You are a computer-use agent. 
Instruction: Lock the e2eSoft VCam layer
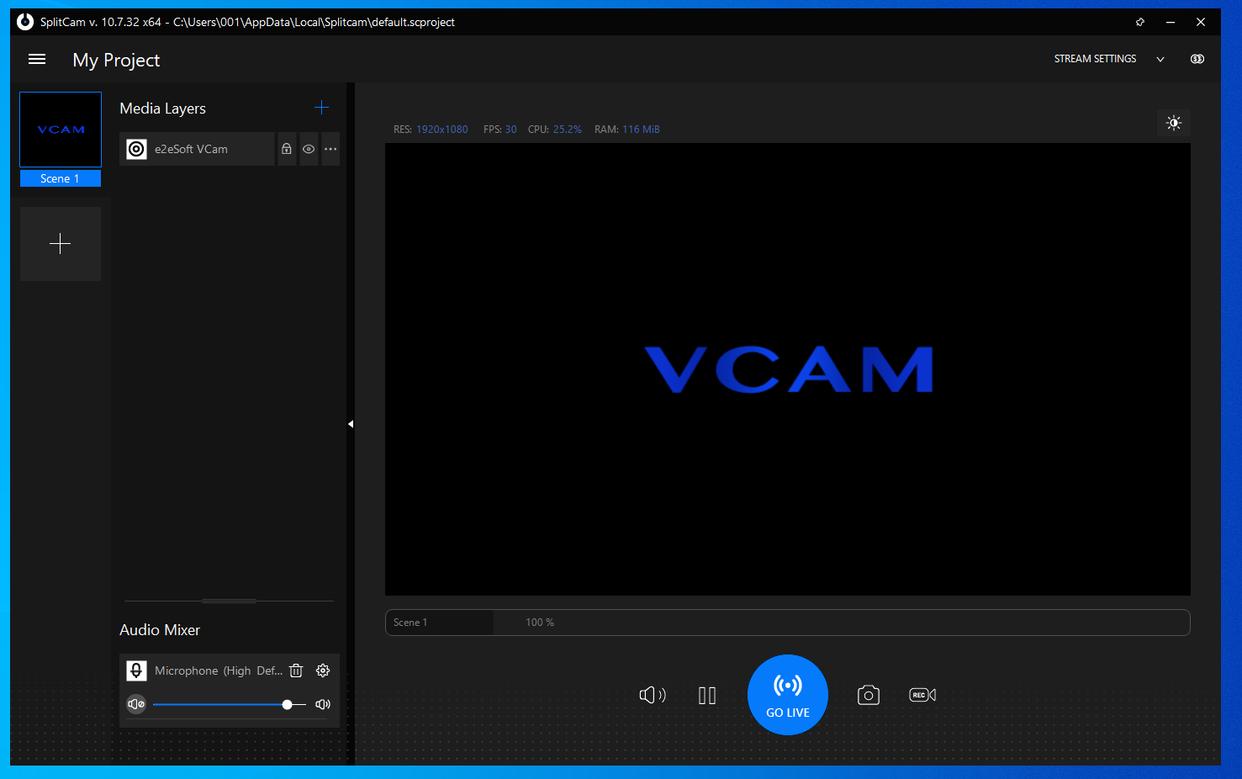(x=287, y=149)
